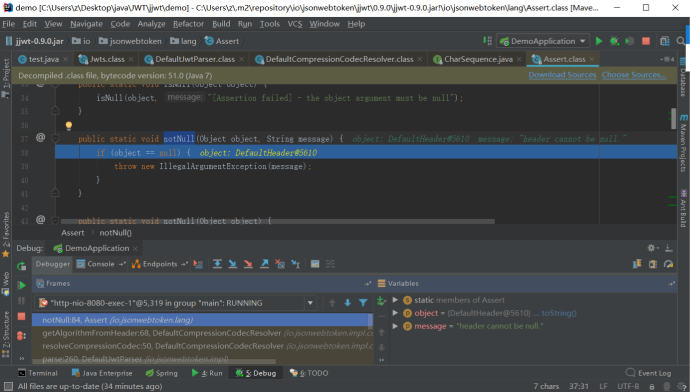
Task: Force step into red arrow icon
Action: point(248,264)
